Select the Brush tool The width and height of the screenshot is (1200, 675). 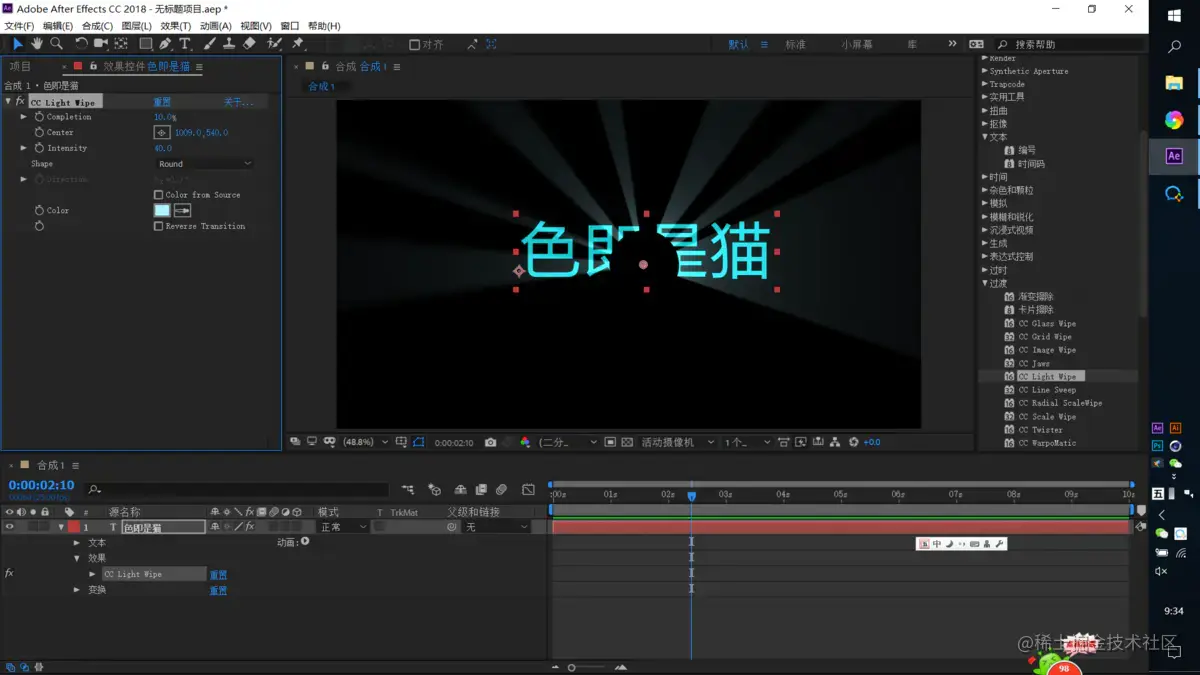[210, 44]
